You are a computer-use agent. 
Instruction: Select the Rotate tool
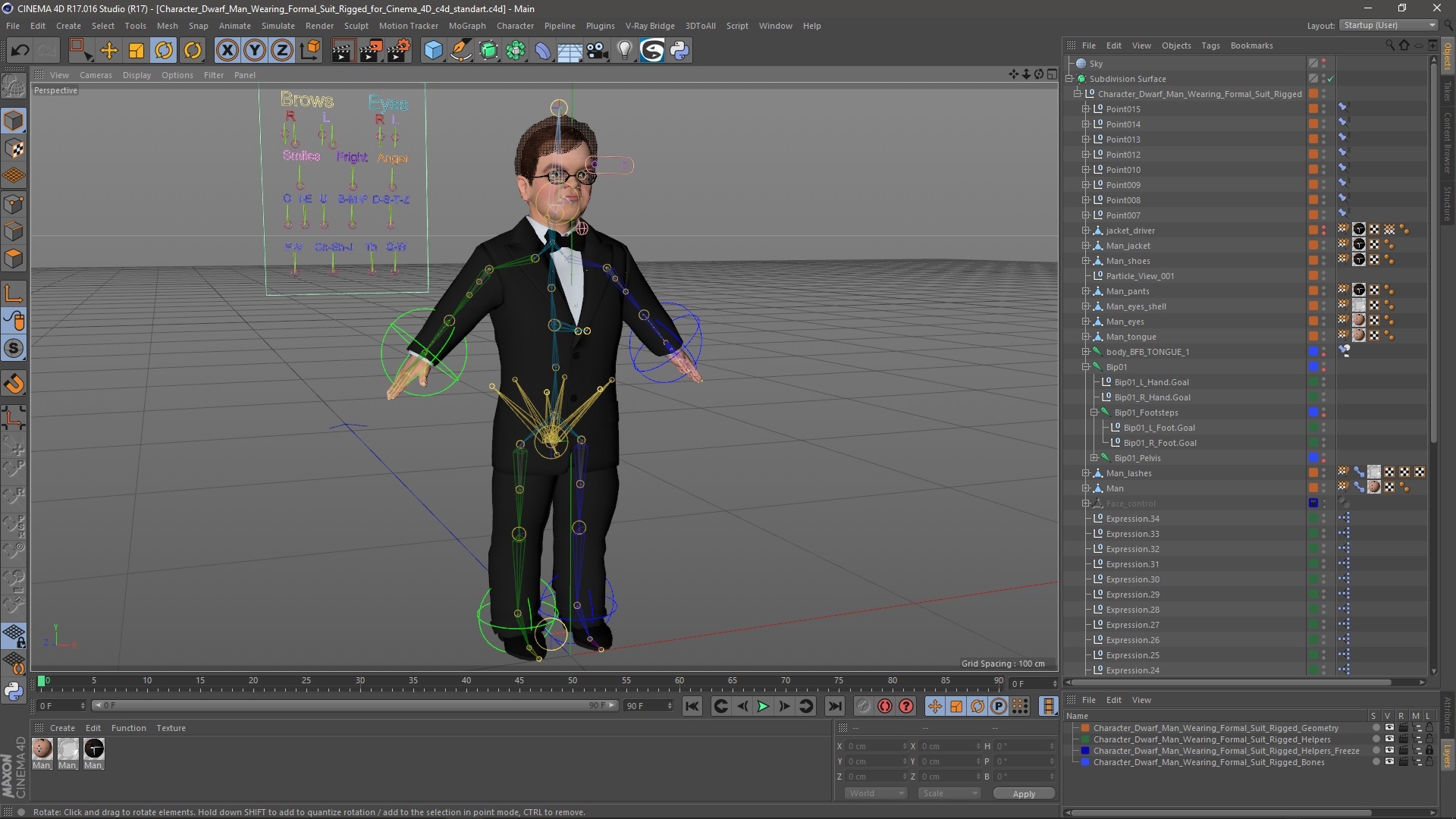click(164, 51)
